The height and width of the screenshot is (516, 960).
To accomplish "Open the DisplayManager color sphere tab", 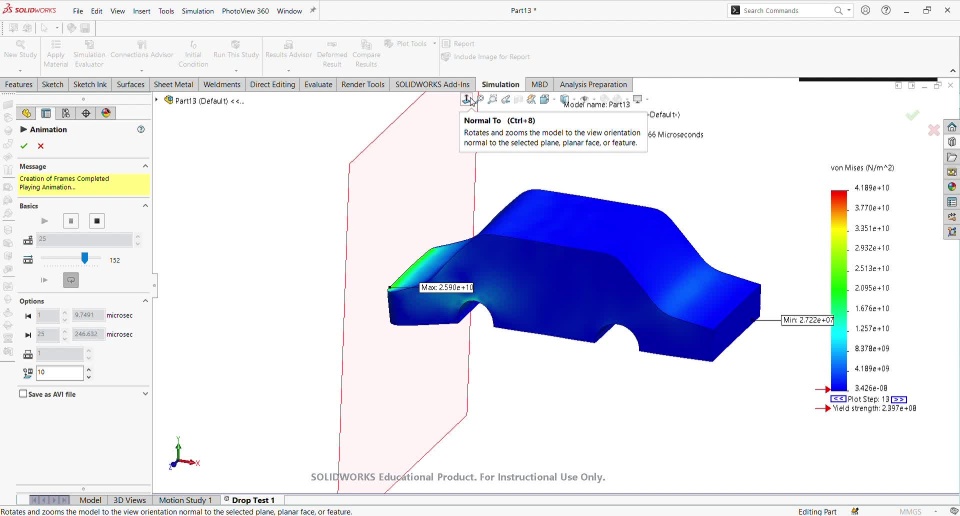I will tap(106, 113).
